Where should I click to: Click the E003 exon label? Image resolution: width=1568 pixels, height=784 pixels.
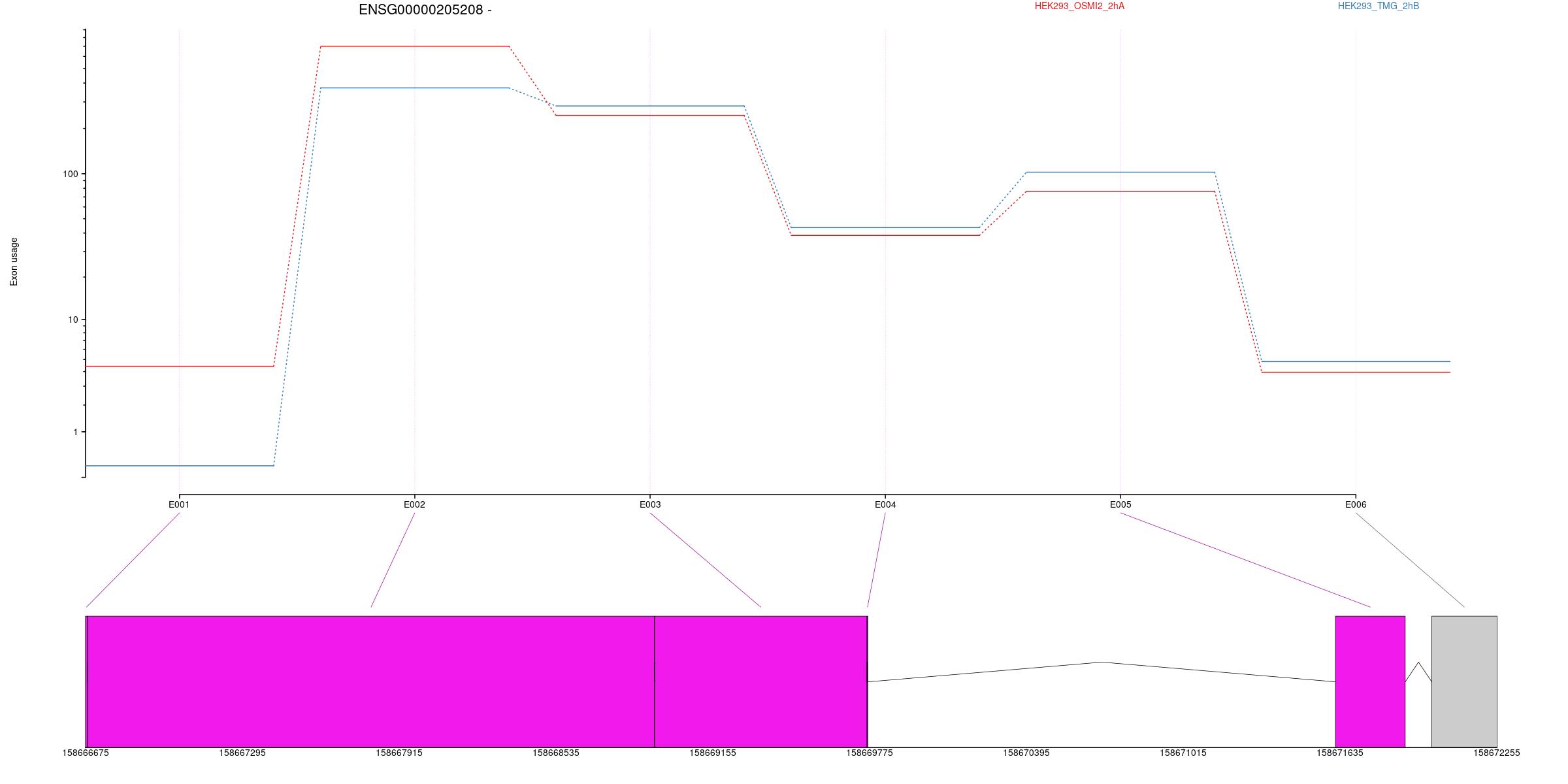point(650,504)
